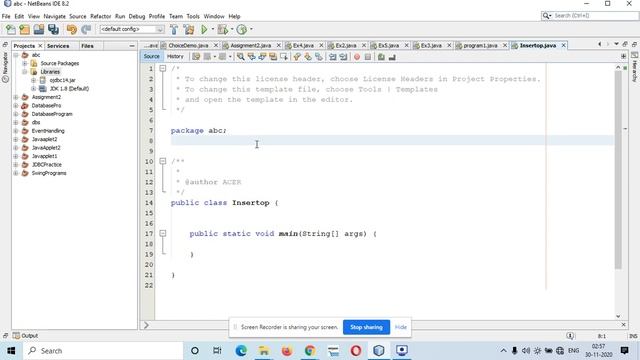Expand the SwingPrograms project node
The width and height of the screenshot is (640, 360).
pyautogui.click(x=16, y=173)
